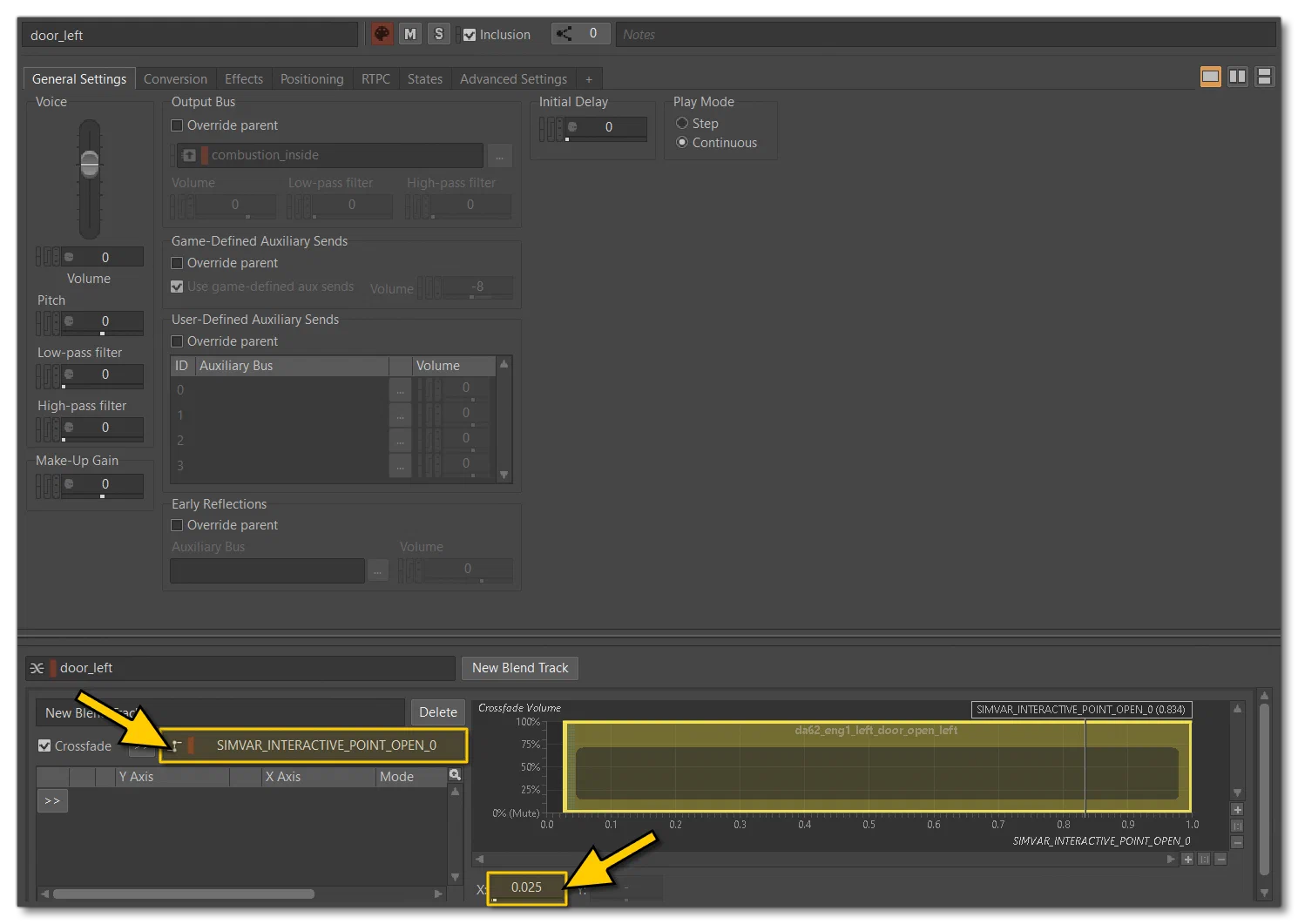This screenshot has width=1298, height=924.
Task: Select the da62_eng1_left_door_open_left crossfade region
Action: (x=876, y=766)
